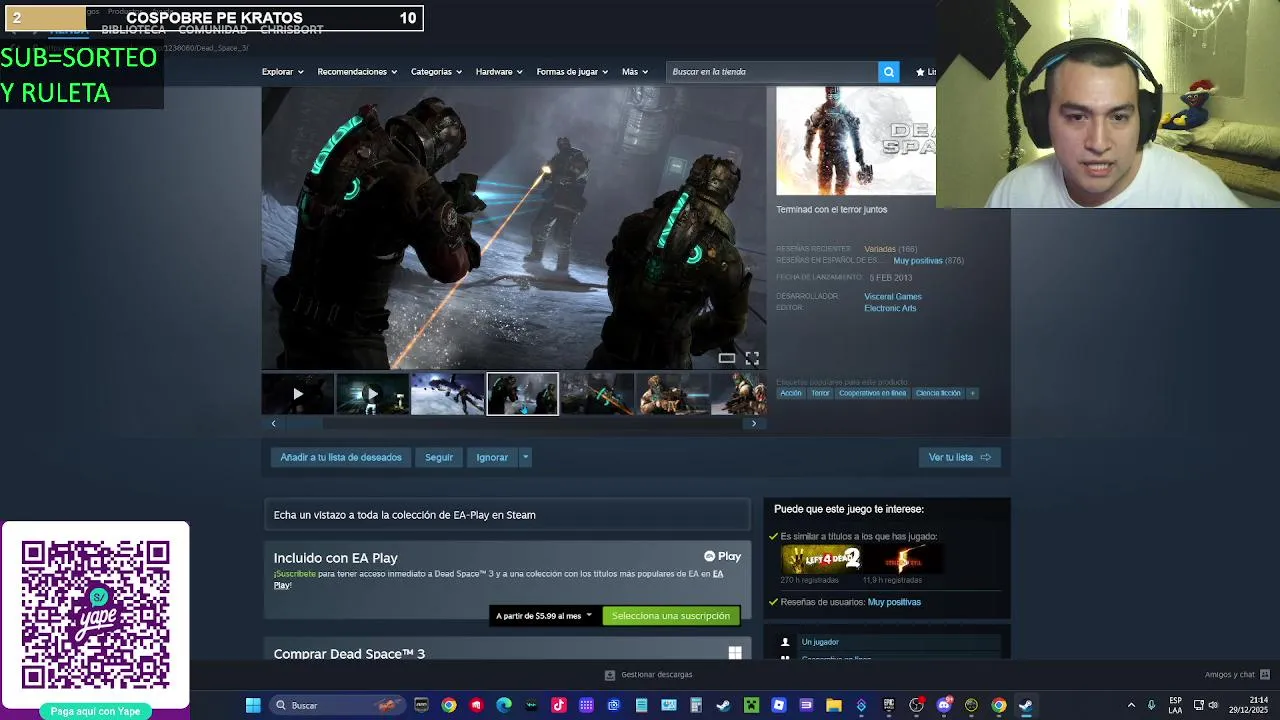Image resolution: width=1280 pixels, height=720 pixels.
Task: Click Selecciona una suscripción button
Action: (671, 616)
